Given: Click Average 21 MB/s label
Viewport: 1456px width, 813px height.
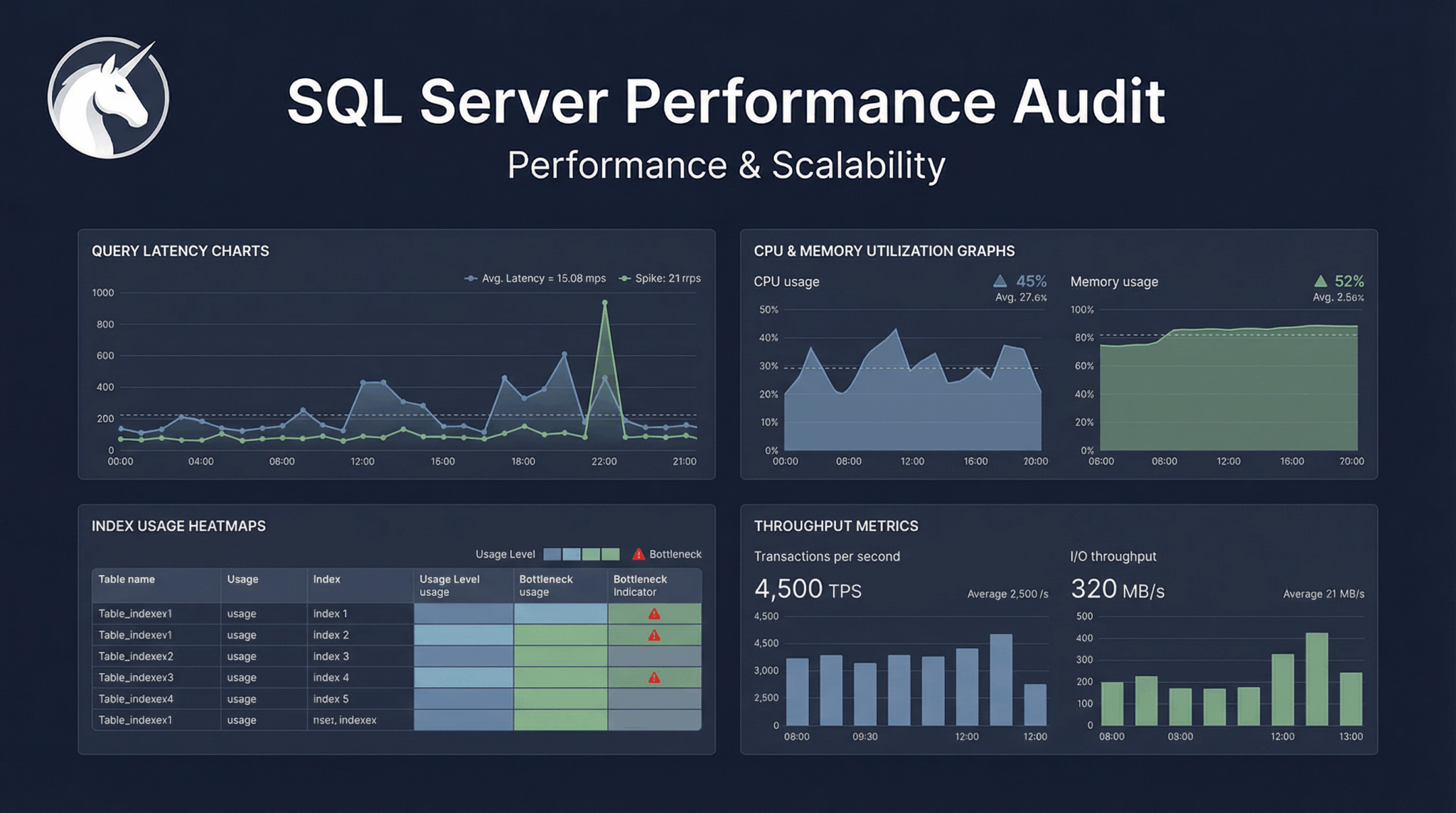Looking at the screenshot, I should pyautogui.click(x=1324, y=594).
